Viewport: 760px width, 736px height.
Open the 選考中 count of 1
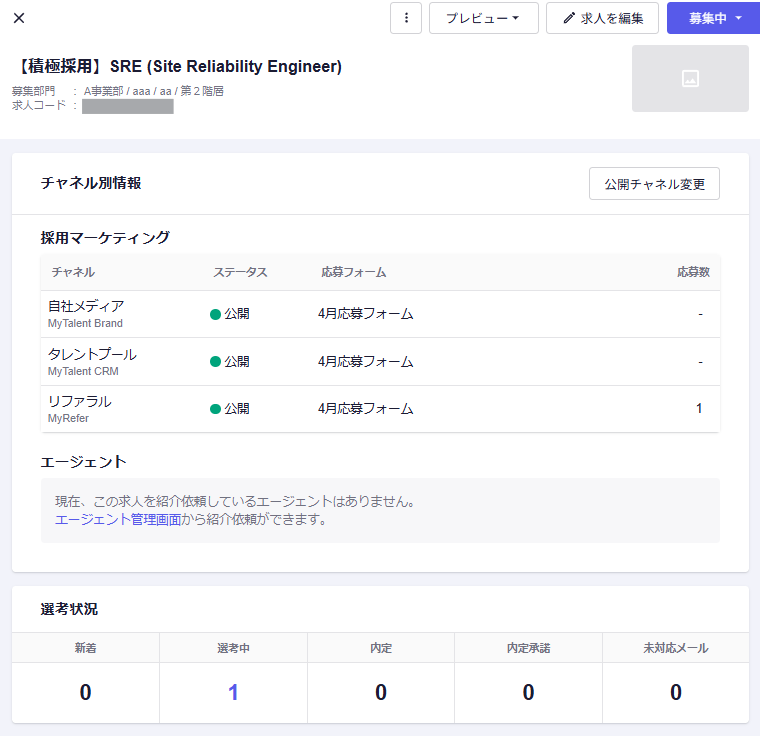(233, 692)
